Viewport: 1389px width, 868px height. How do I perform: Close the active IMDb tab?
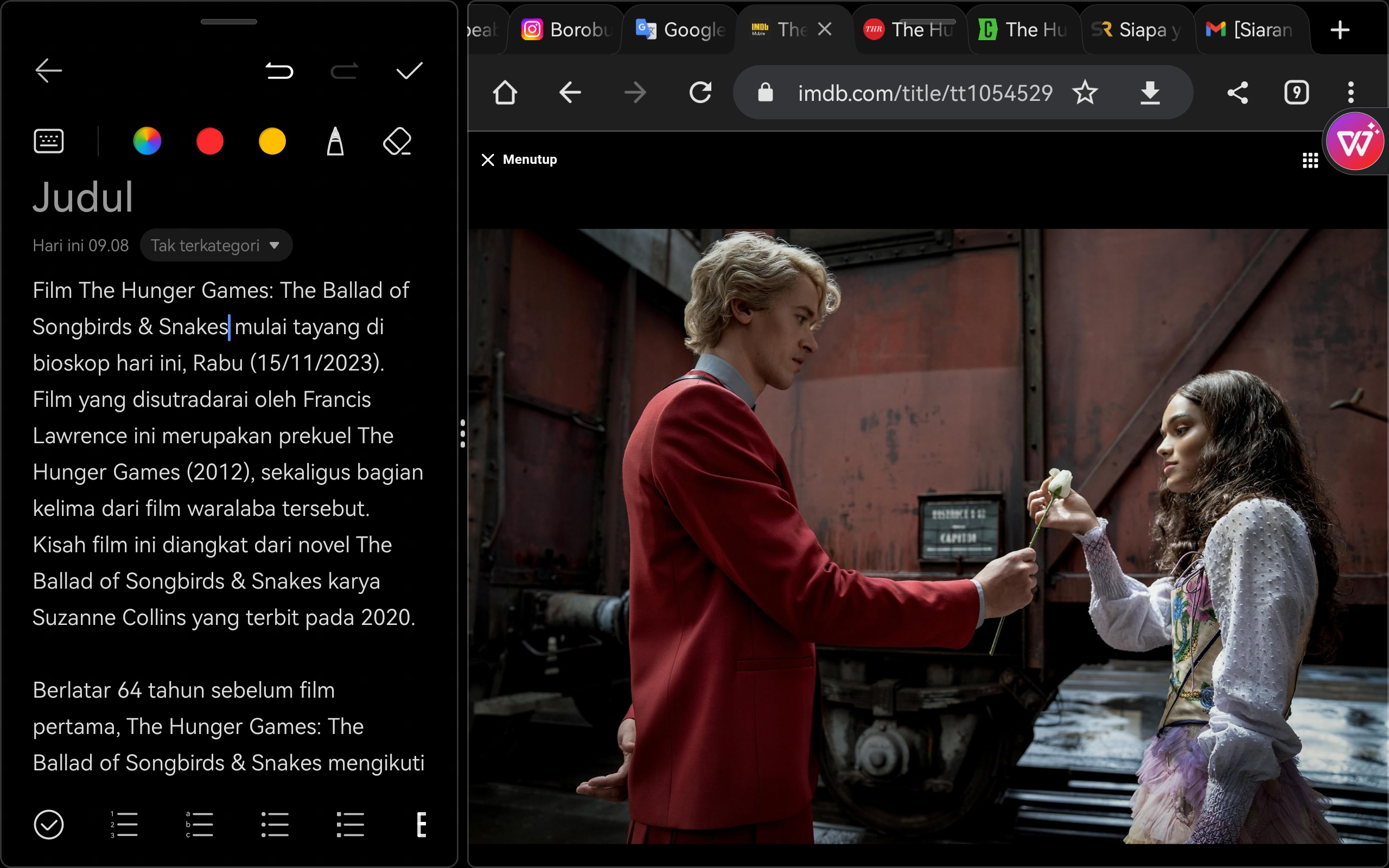824,29
